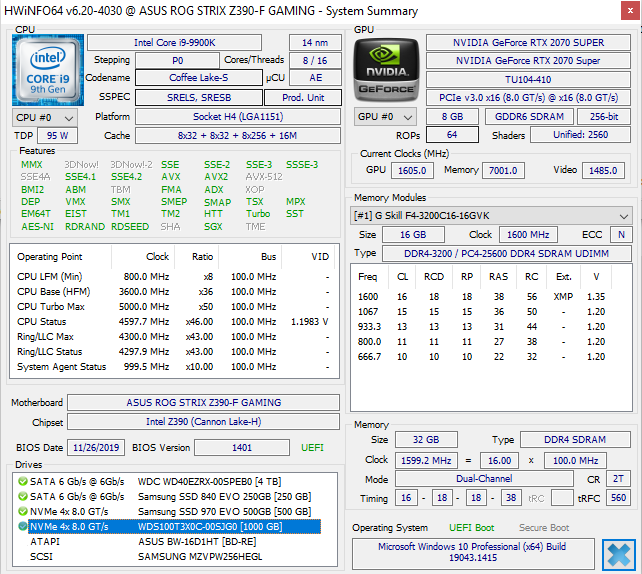
Task: Select the ASUS BW-16D1HT BD-RE drive
Action: pyautogui.click(x=174, y=542)
